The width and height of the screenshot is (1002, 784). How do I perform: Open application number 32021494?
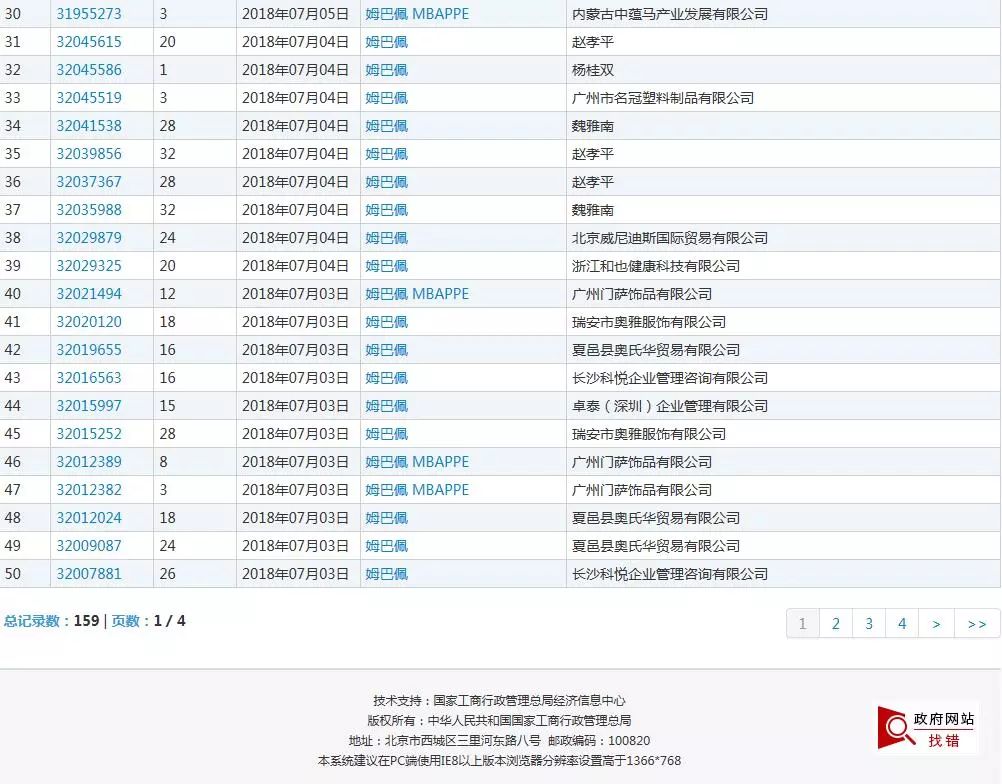pos(89,294)
